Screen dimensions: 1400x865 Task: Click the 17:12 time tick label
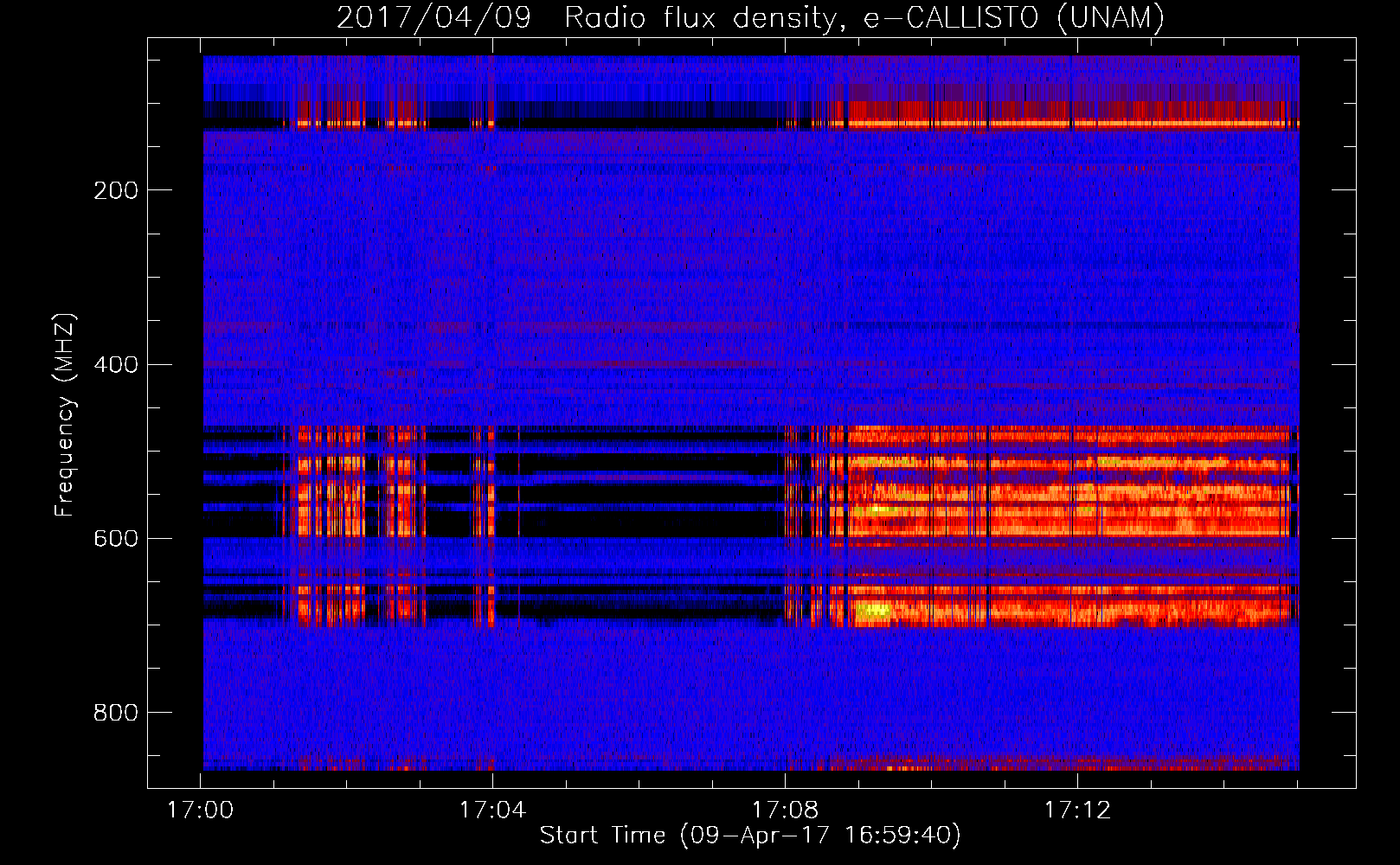point(1077,811)
